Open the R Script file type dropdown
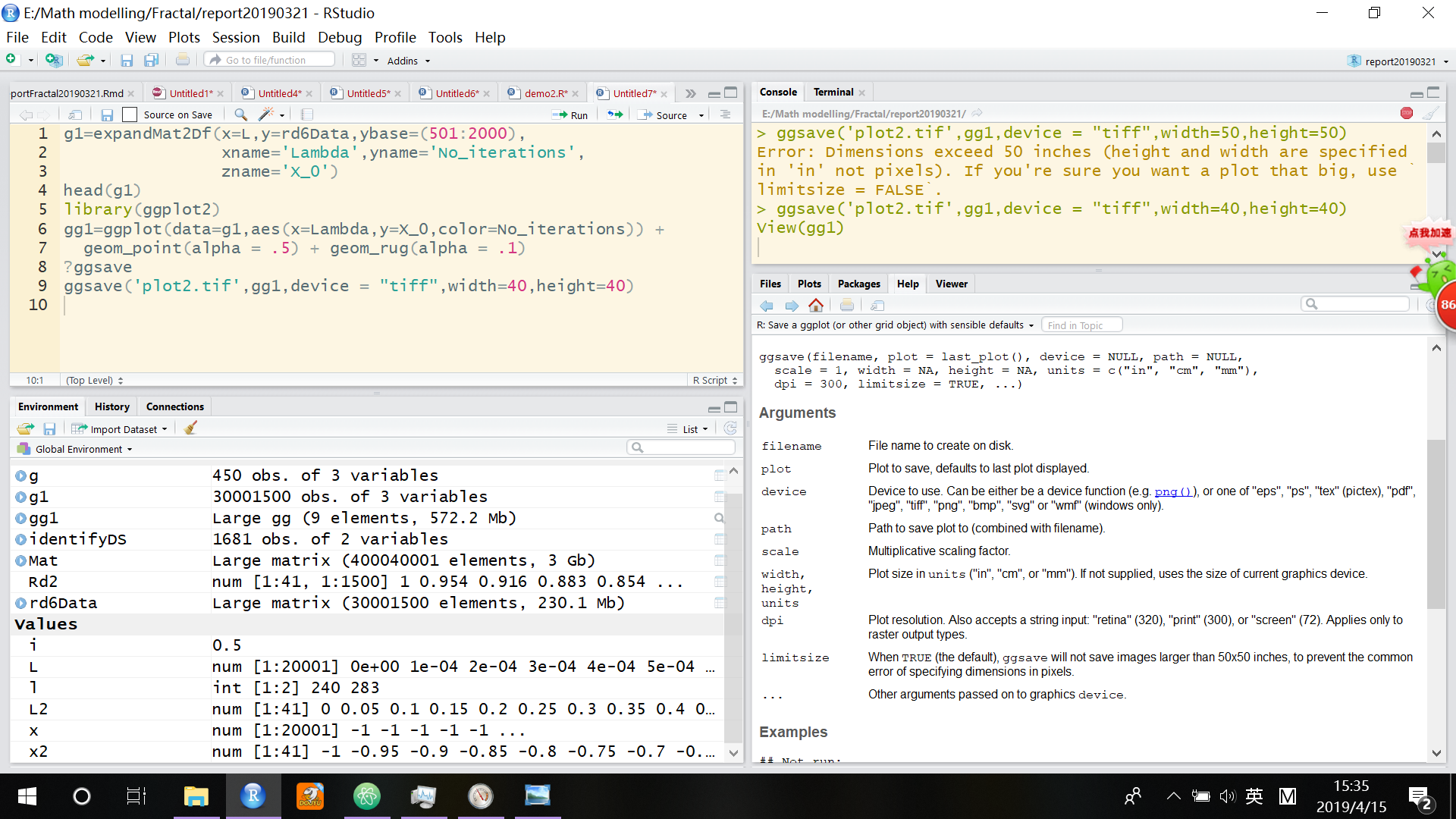This screenshot has height=819, width=1456. 714,380
